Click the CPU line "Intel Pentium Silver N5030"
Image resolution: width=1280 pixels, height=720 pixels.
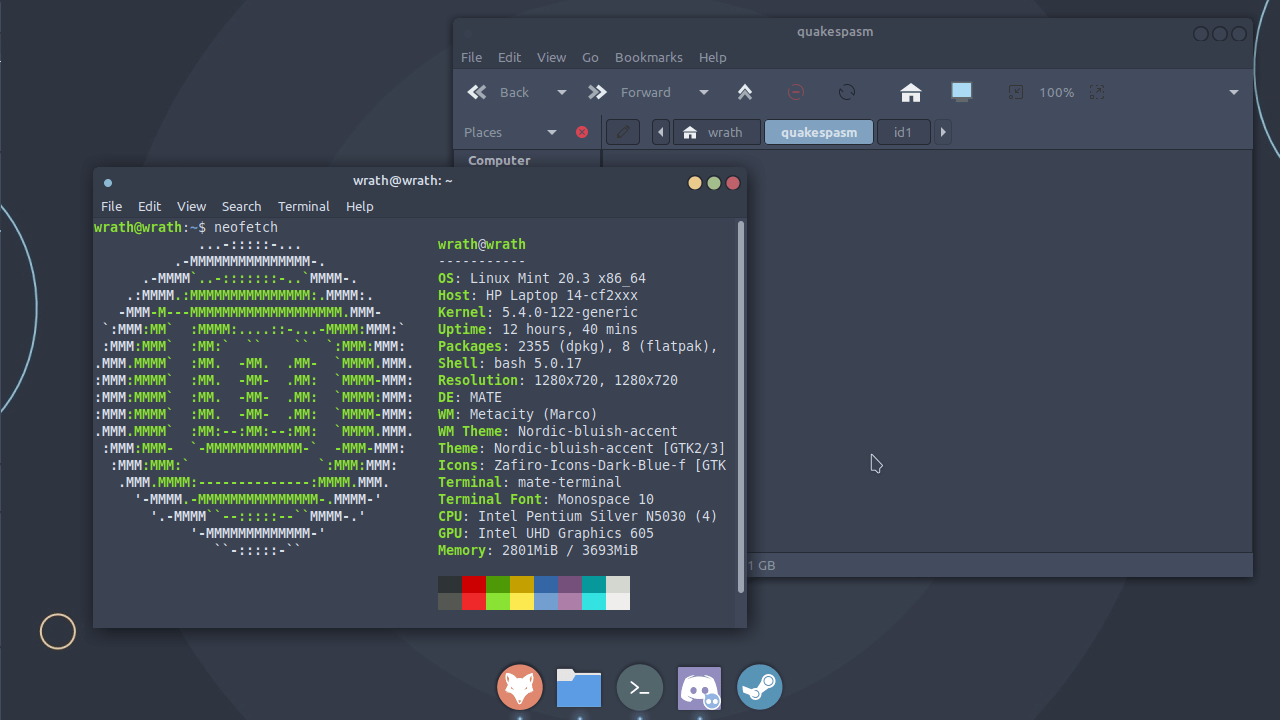[x=582, y=516]
